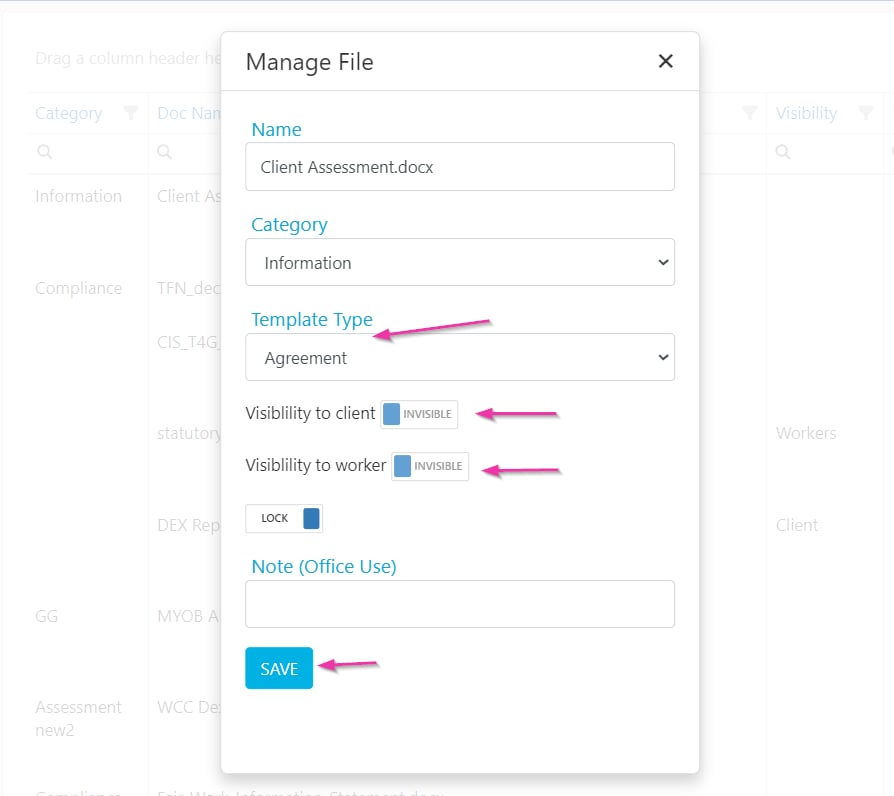Open the Template Type dropdown showing Agreement
894x796 pixels.
[460, 358]
